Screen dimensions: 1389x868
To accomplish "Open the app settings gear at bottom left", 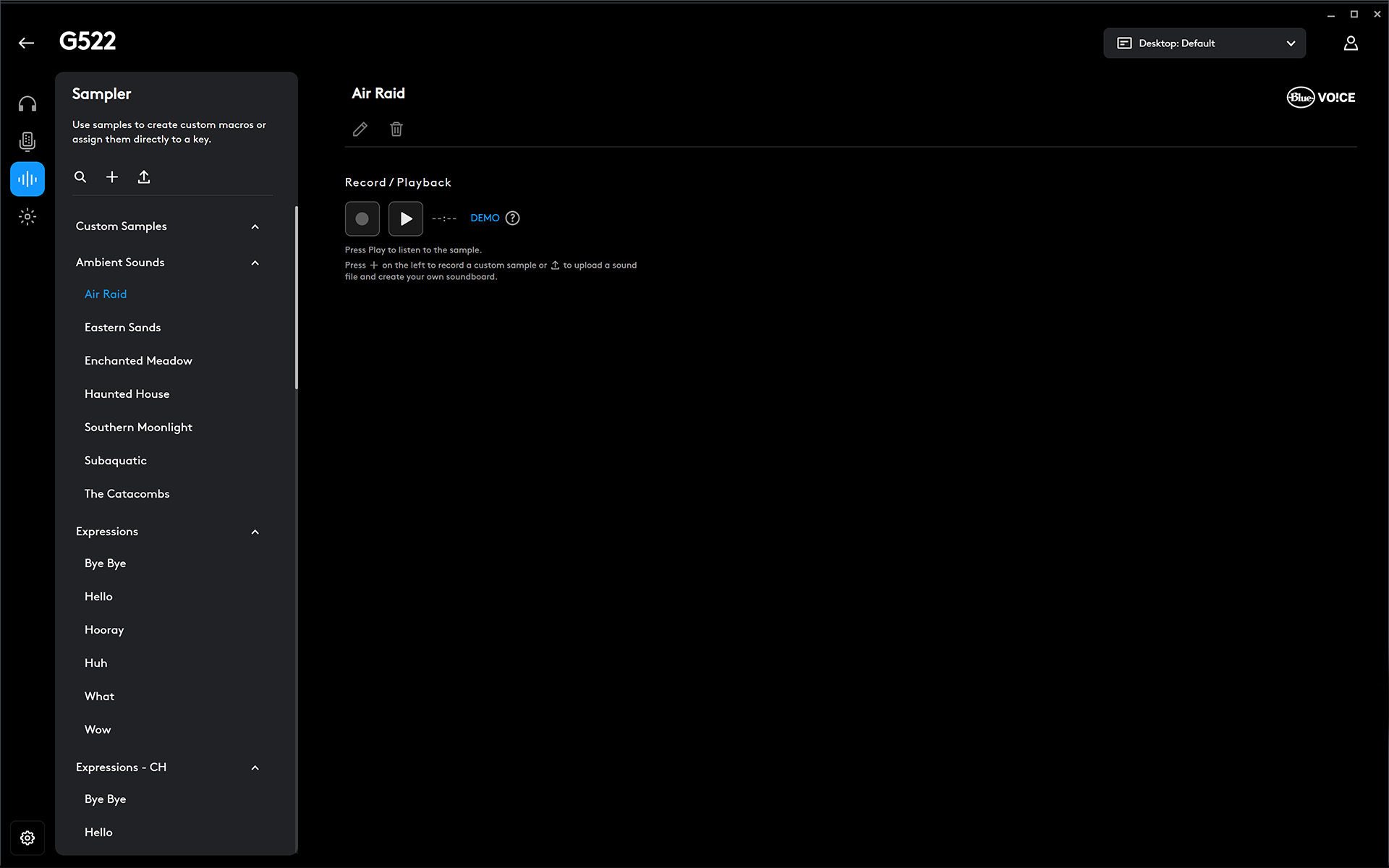I will coord(27,838).
